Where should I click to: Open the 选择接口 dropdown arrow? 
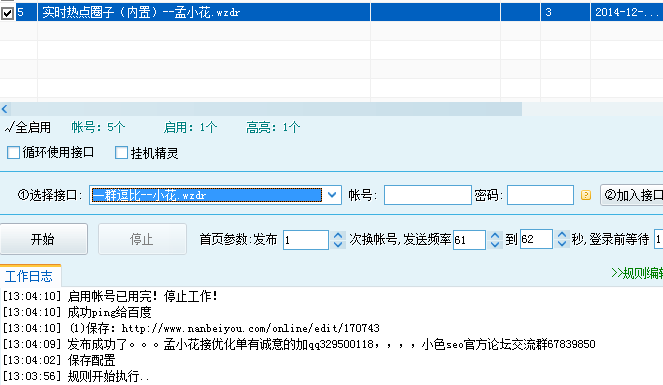[332, 195]
